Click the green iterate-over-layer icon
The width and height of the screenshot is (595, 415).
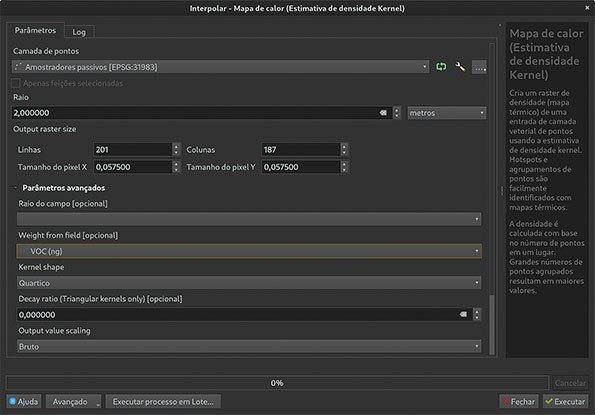(441, 67)
